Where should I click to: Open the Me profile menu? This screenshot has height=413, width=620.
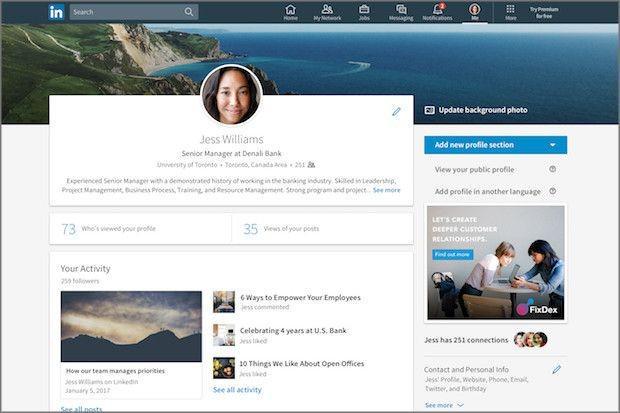tap(474, 12)
